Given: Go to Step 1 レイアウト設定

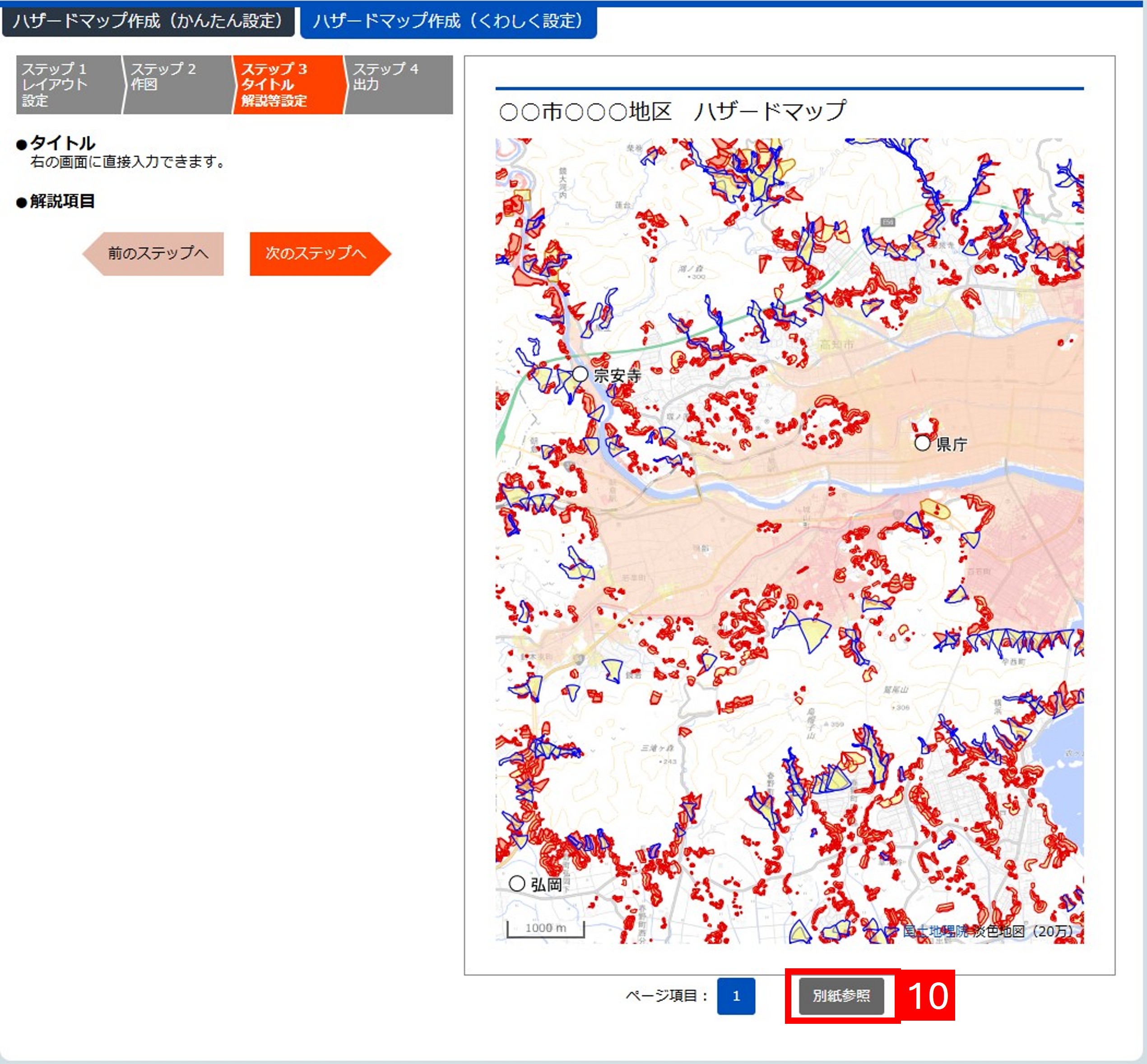Looking at the screenshot, I should [x=68, y=84].
